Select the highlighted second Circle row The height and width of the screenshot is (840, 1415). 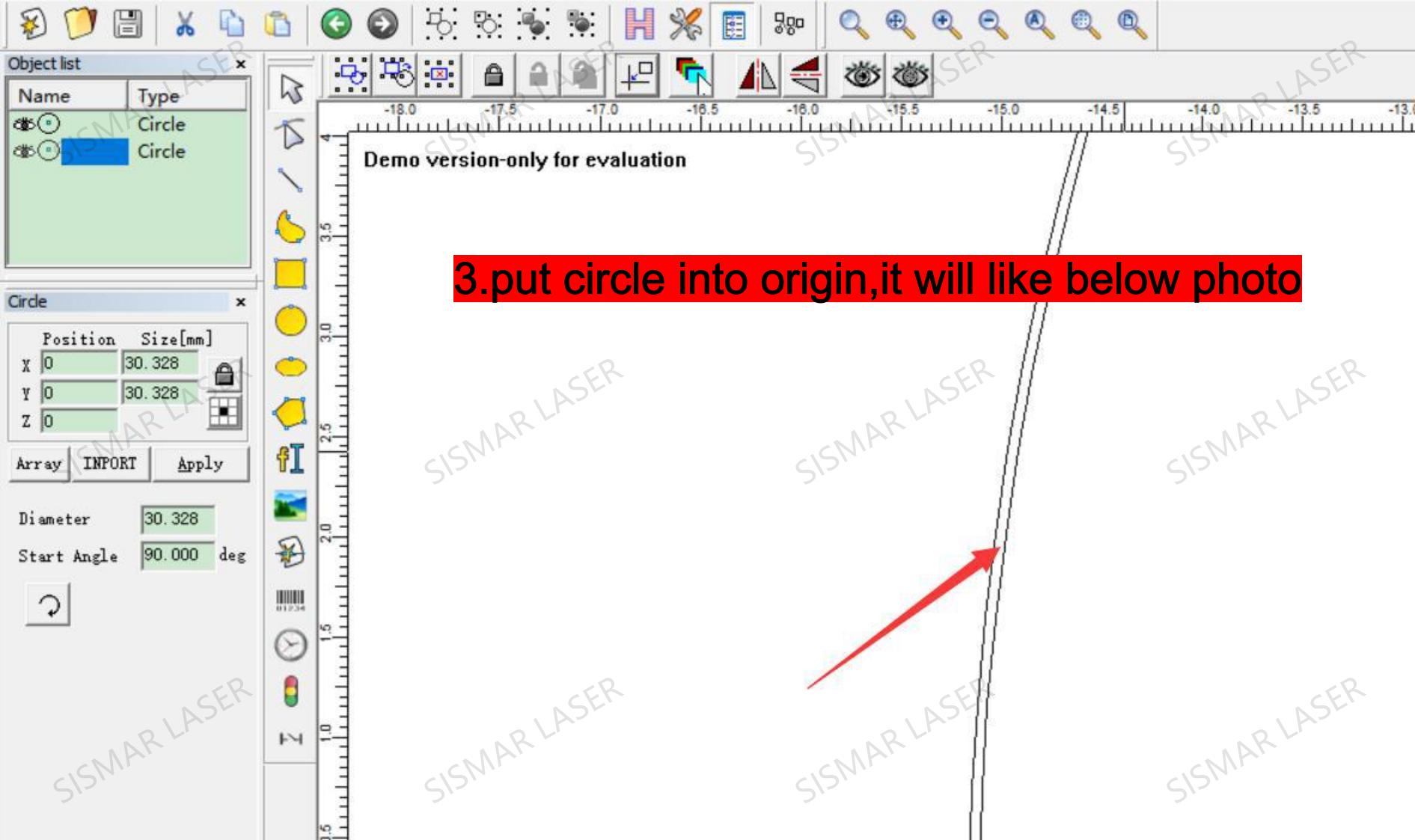(x=128, y=151)
